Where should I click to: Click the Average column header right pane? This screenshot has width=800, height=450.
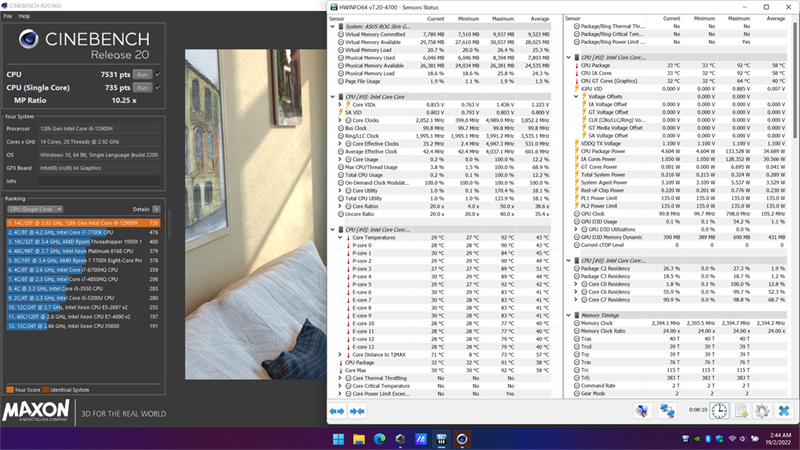coord(776,19)
